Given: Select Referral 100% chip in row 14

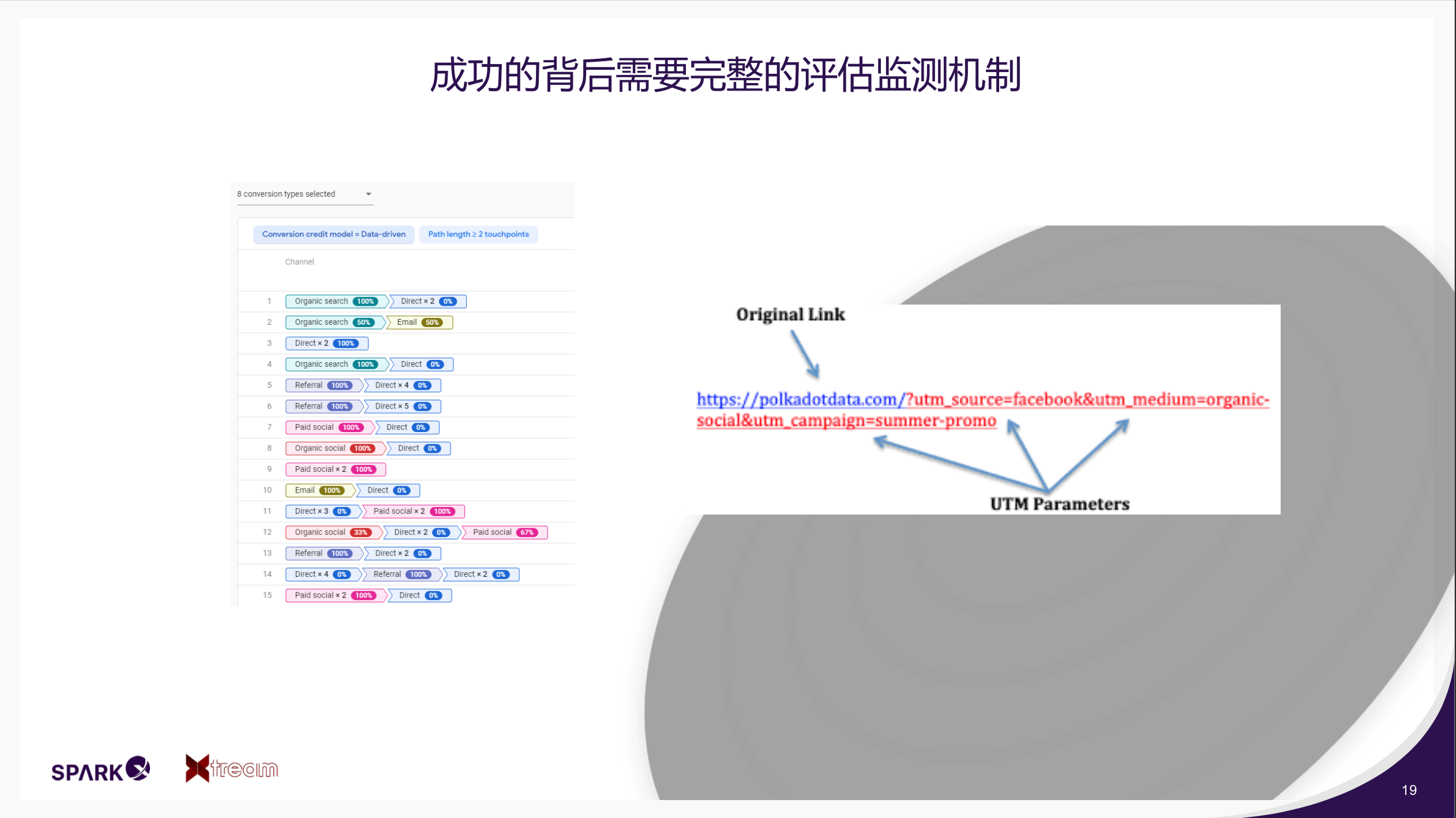Looking at the screenshot, I should point(402,575).
